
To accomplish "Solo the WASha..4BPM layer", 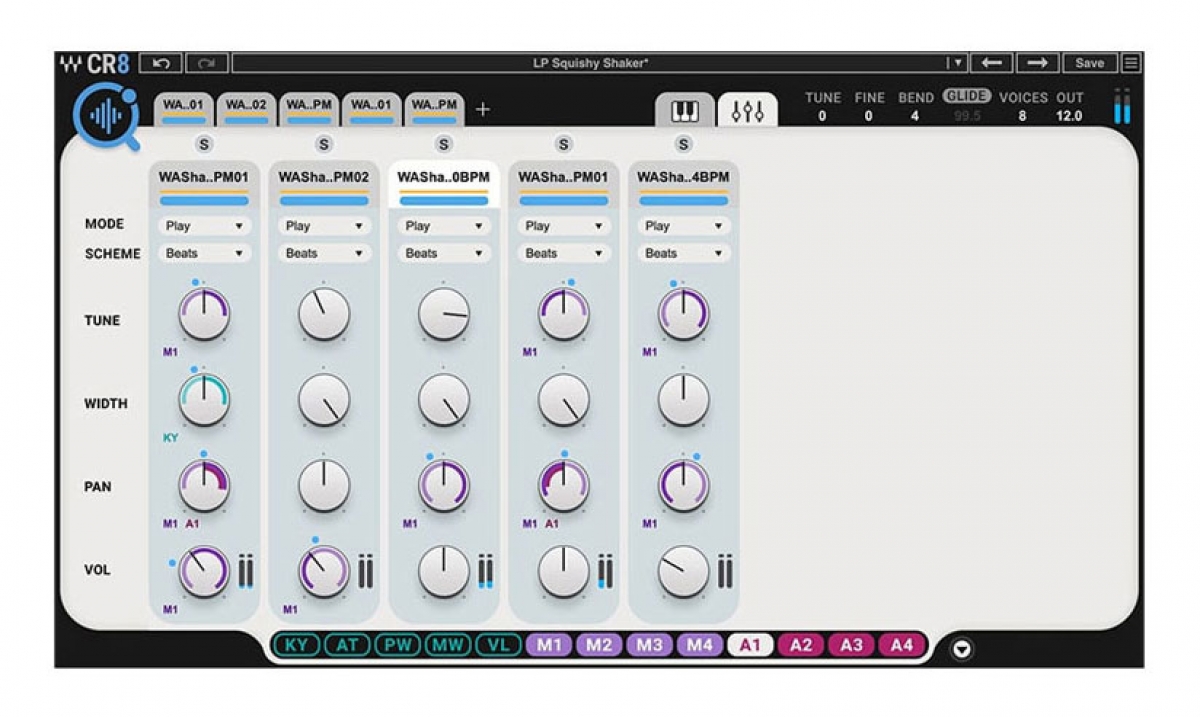I will tap(684, 144).
